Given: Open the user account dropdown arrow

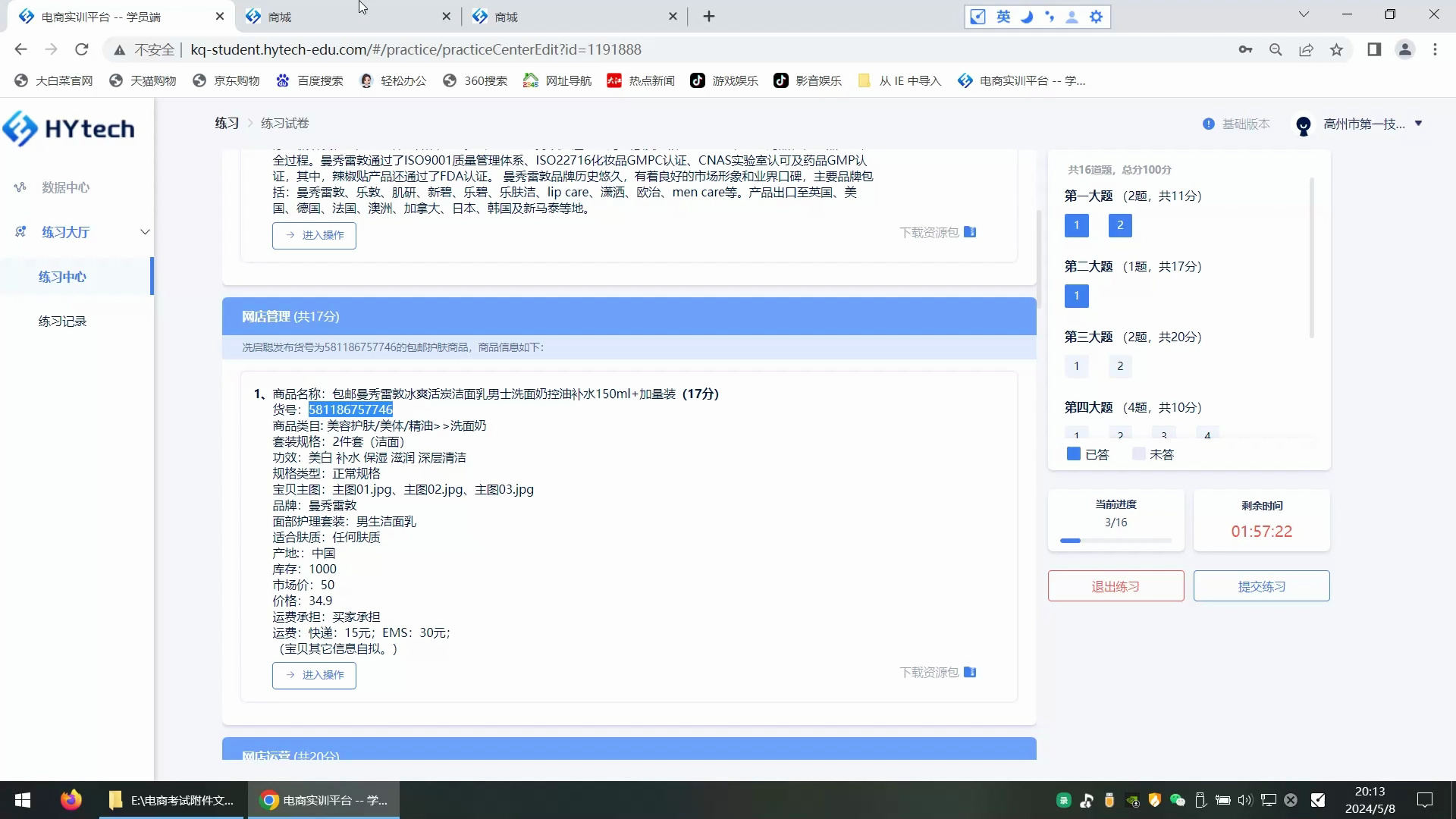Looking at the screenshot, I should click(1418, 124).
